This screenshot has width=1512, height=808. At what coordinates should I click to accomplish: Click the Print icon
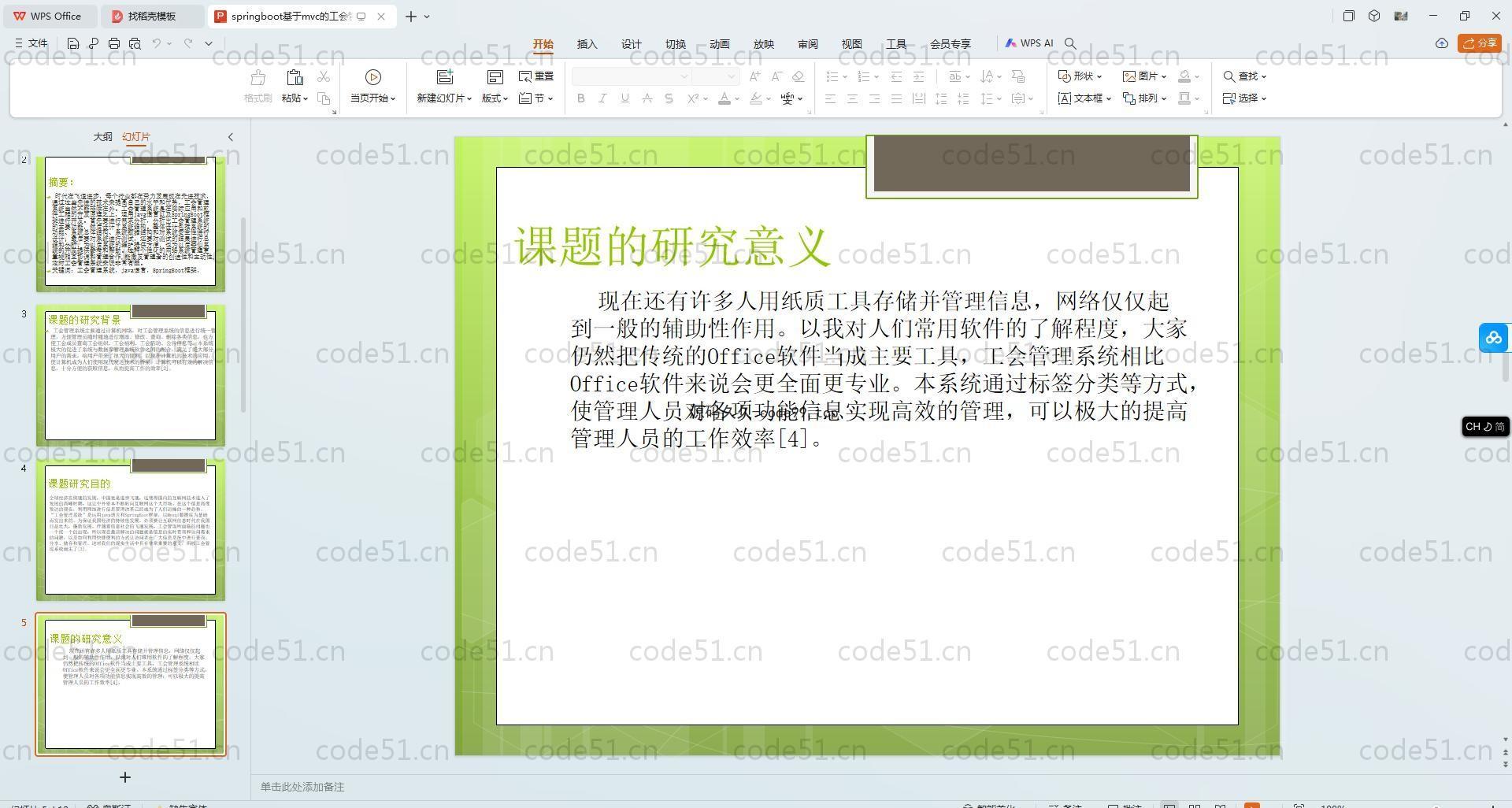point(114,43)
